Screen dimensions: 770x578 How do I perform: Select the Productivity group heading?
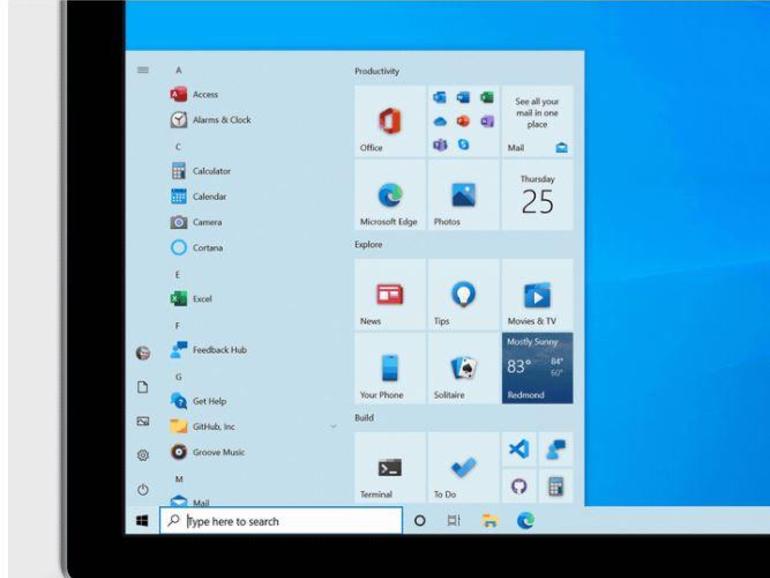coord(377,71)
